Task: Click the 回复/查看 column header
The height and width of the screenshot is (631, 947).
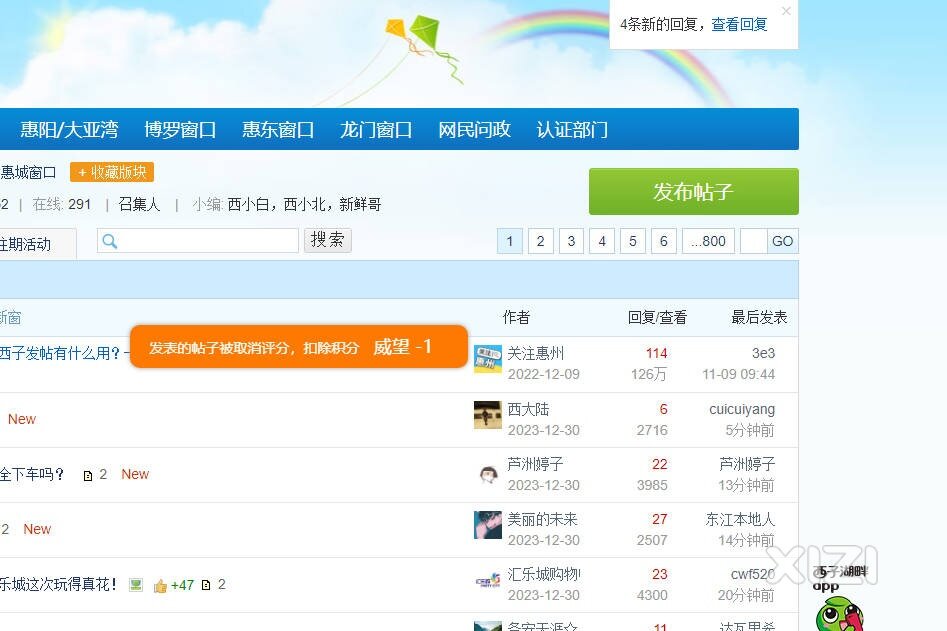Action: click(x=657, y=318)
